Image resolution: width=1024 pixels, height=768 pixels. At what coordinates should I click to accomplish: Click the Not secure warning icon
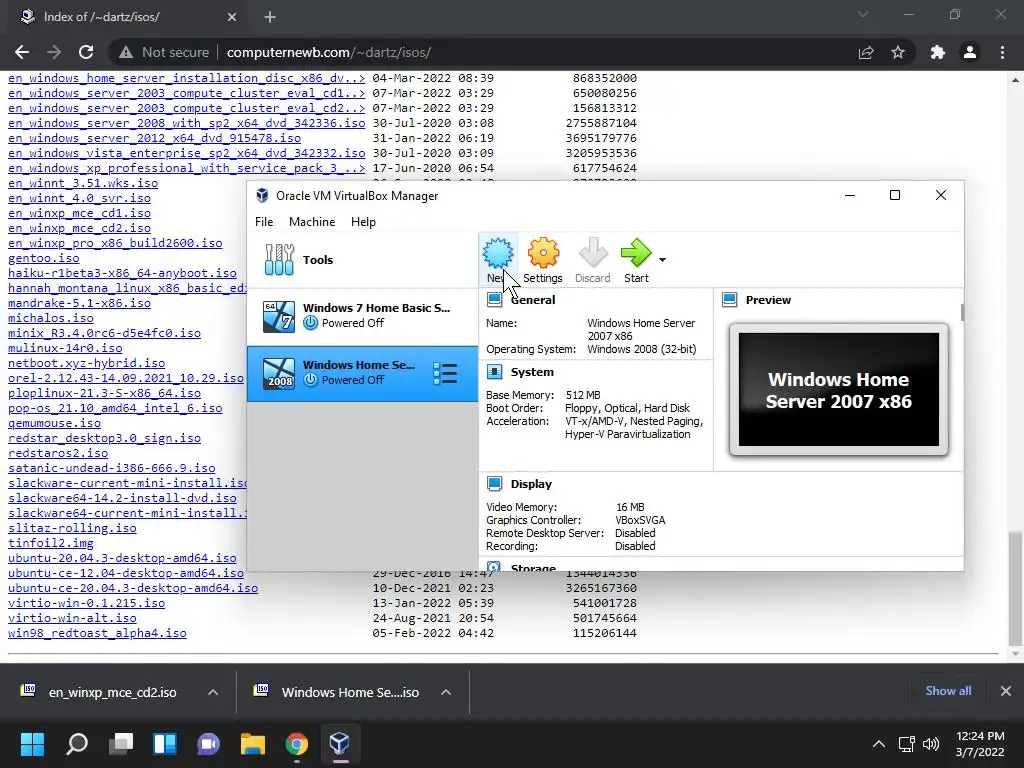tap(126, 52)
